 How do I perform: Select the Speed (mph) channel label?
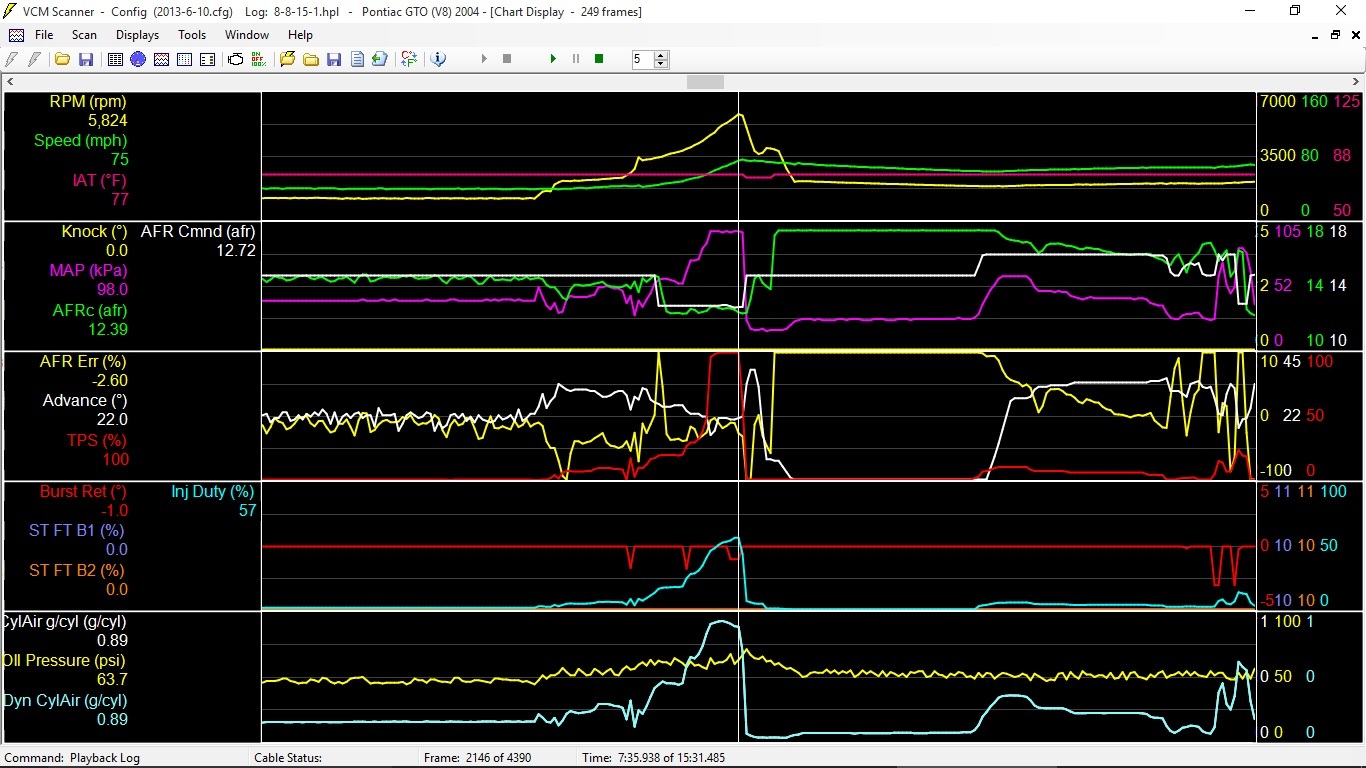pos(81,141)
